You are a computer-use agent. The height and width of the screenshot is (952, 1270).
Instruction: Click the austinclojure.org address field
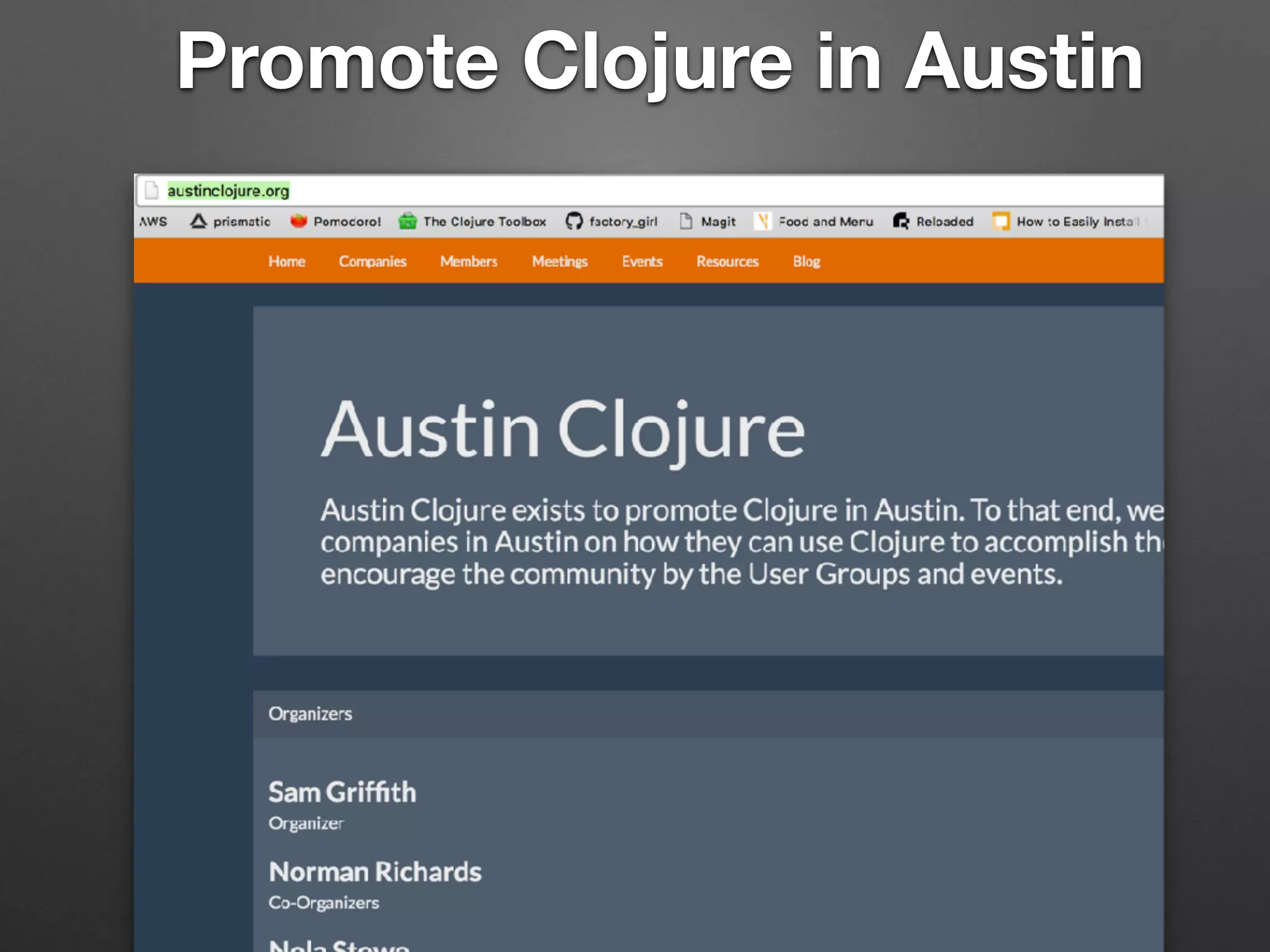(228, 191)
